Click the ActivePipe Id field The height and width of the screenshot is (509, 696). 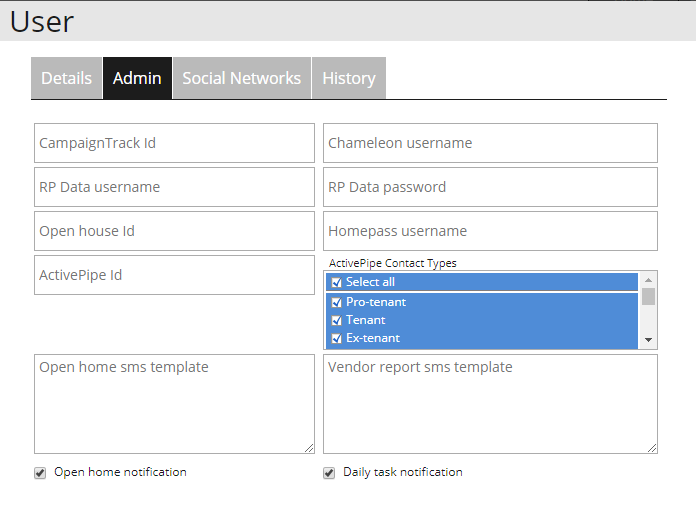(x=174, y=275)
